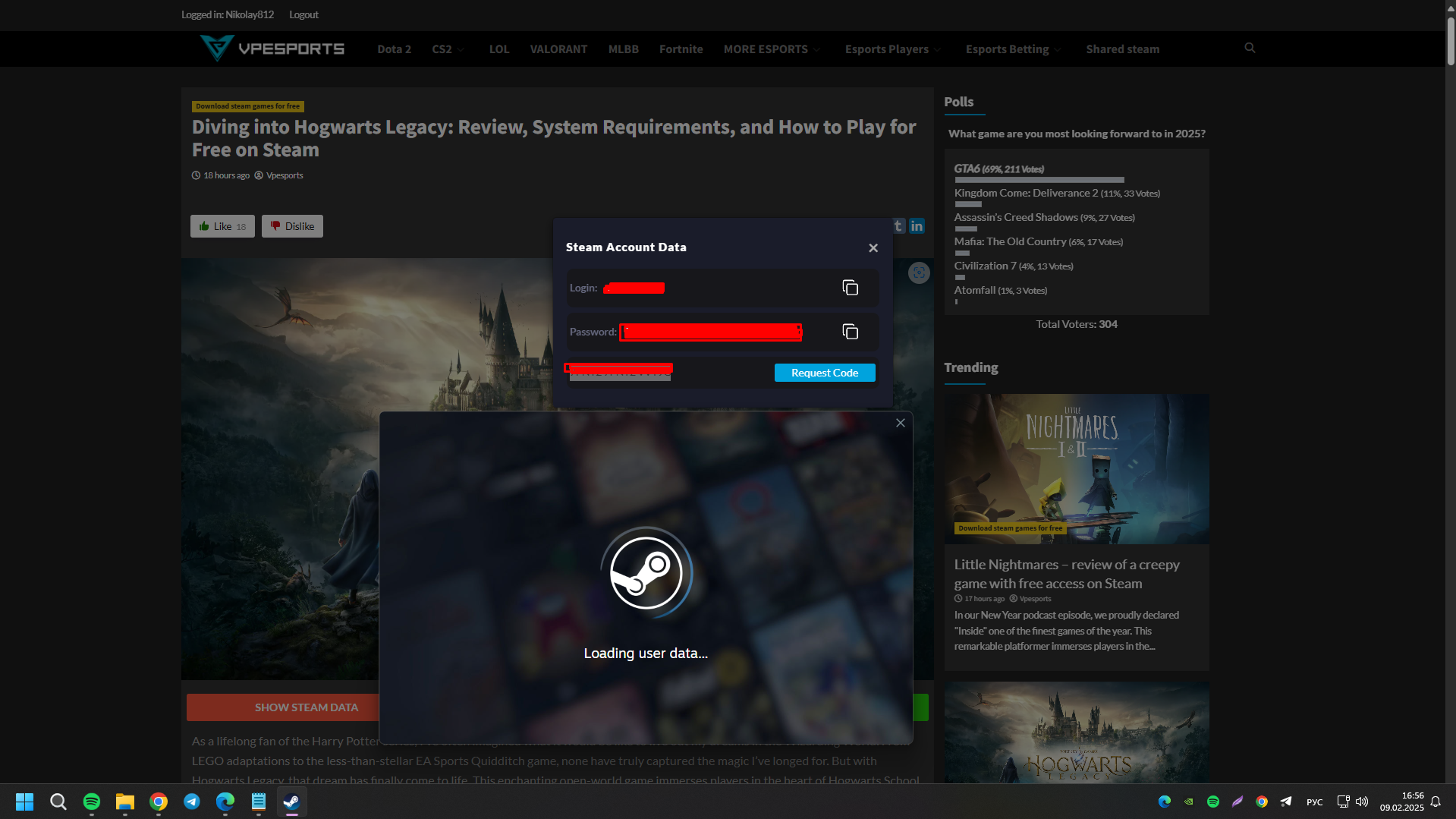Close the Loading user data popup
1456x819 pixels.
click(x=901, y=423)
